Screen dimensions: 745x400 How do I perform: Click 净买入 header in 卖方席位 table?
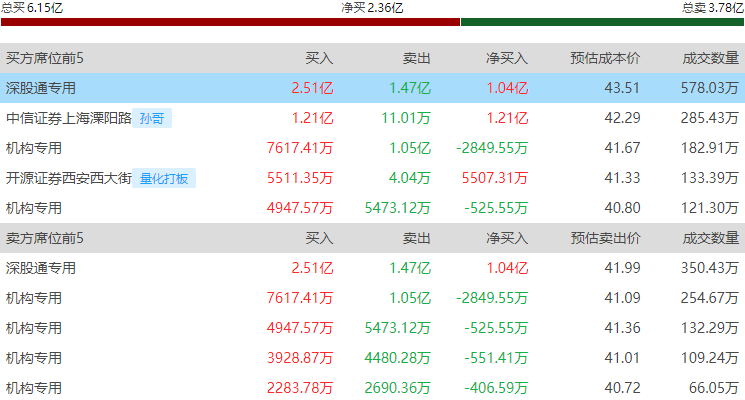[x=507, y=238]
